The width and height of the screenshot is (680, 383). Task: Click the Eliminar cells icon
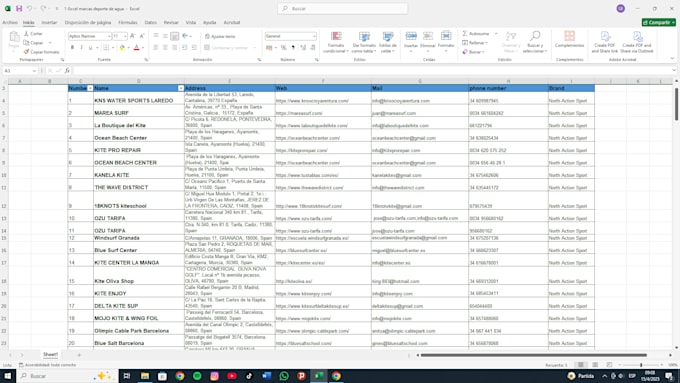click(x=428, y=36)
